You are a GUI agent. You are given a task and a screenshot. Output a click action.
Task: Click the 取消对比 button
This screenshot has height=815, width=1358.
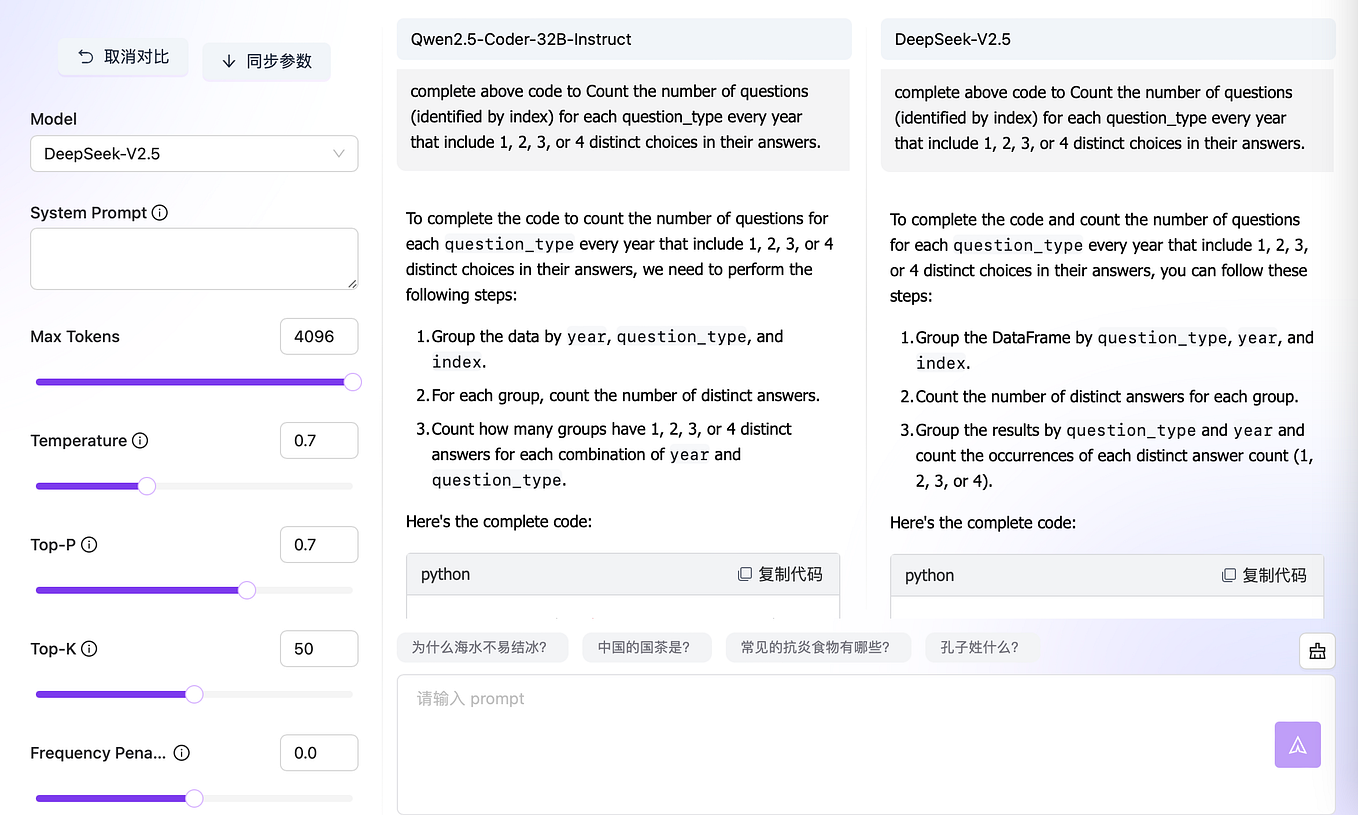pyautogui.click(x=122, y=57)
